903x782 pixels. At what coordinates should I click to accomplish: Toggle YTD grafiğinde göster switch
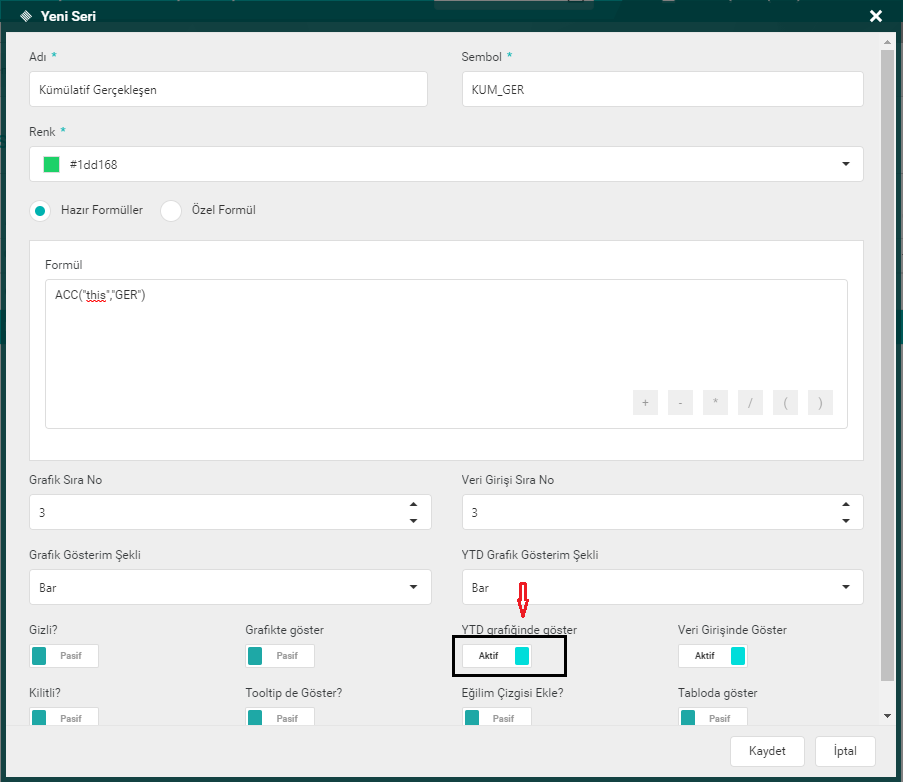coord(497,656)
